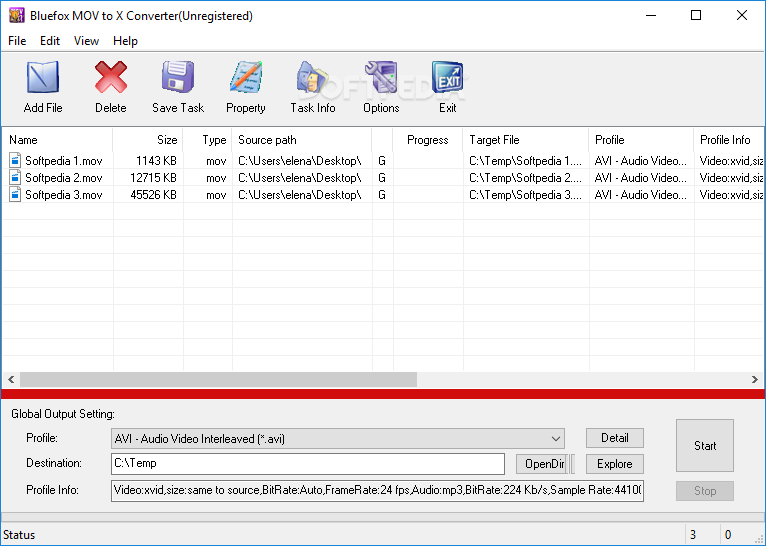The height and width of the screenshot is (546, 766).
Task: Open the View menu
Action: (86, 41)
